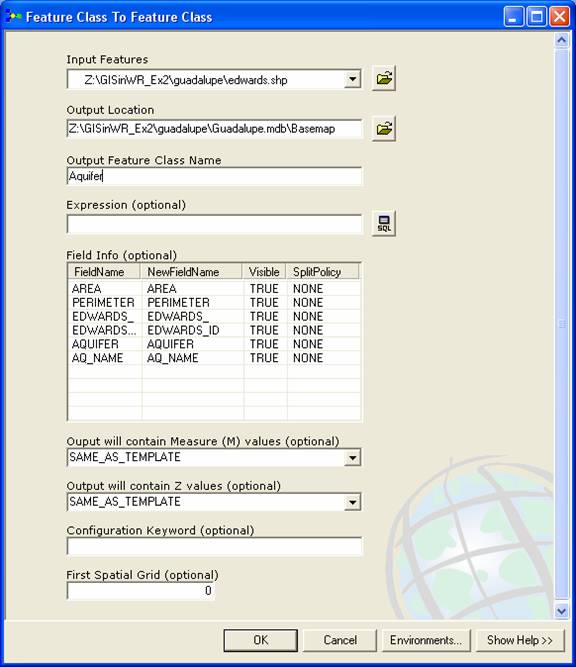Viewport: 576px width, 667px height.
Task: Toggle Visible TRUE for PERIMETER row
Action: 264,302
